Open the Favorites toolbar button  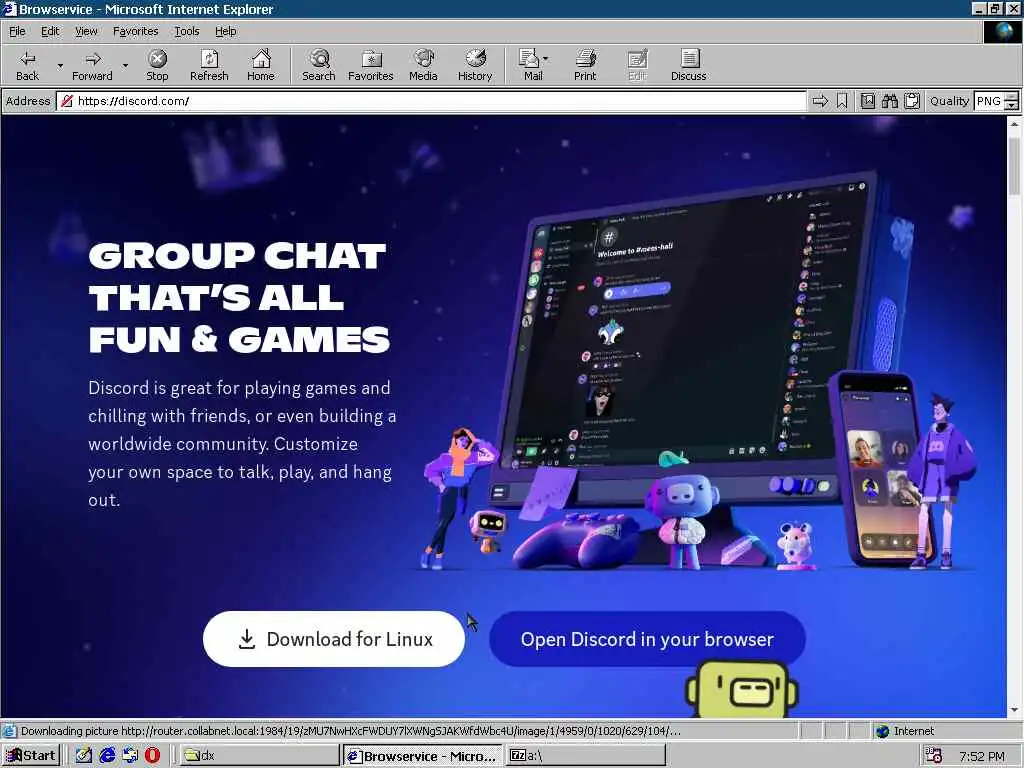pyautogui.click(x=371, y=65)
